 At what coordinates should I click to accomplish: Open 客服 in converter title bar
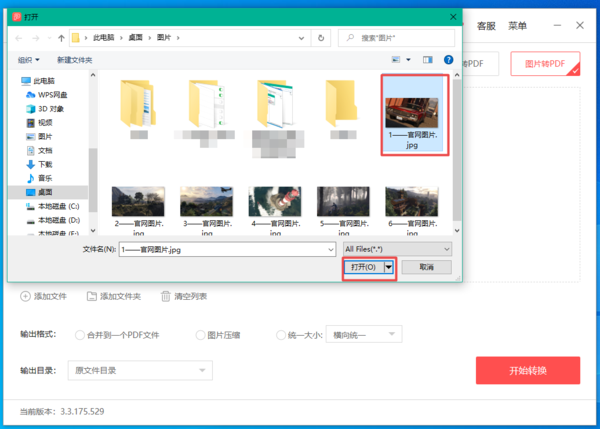(x=486, y=26)
